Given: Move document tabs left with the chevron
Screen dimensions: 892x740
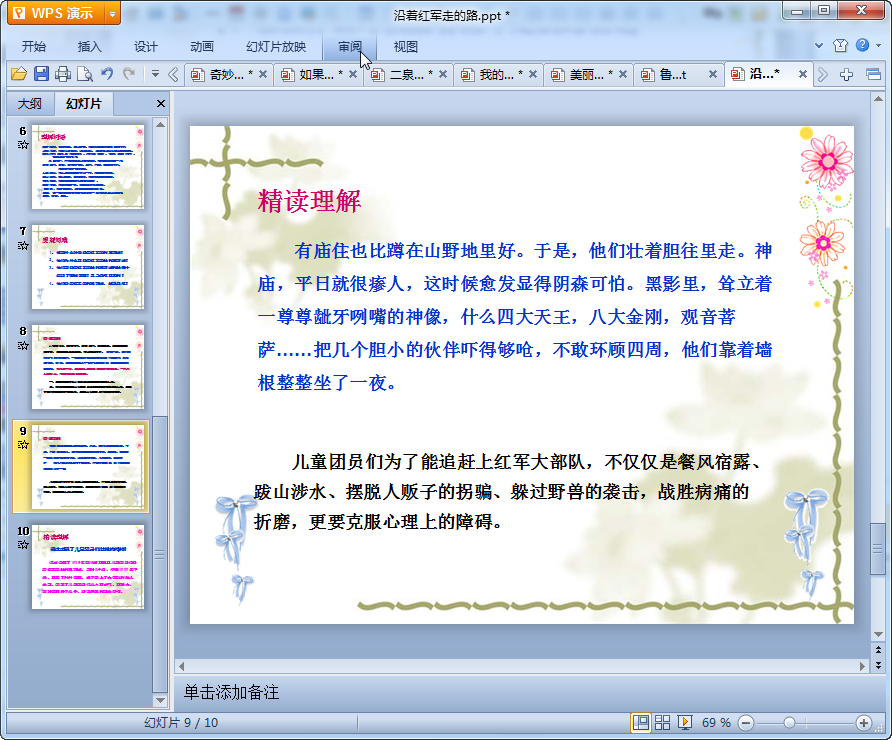Looking at the screenshot, I should [x=174, y=74].
